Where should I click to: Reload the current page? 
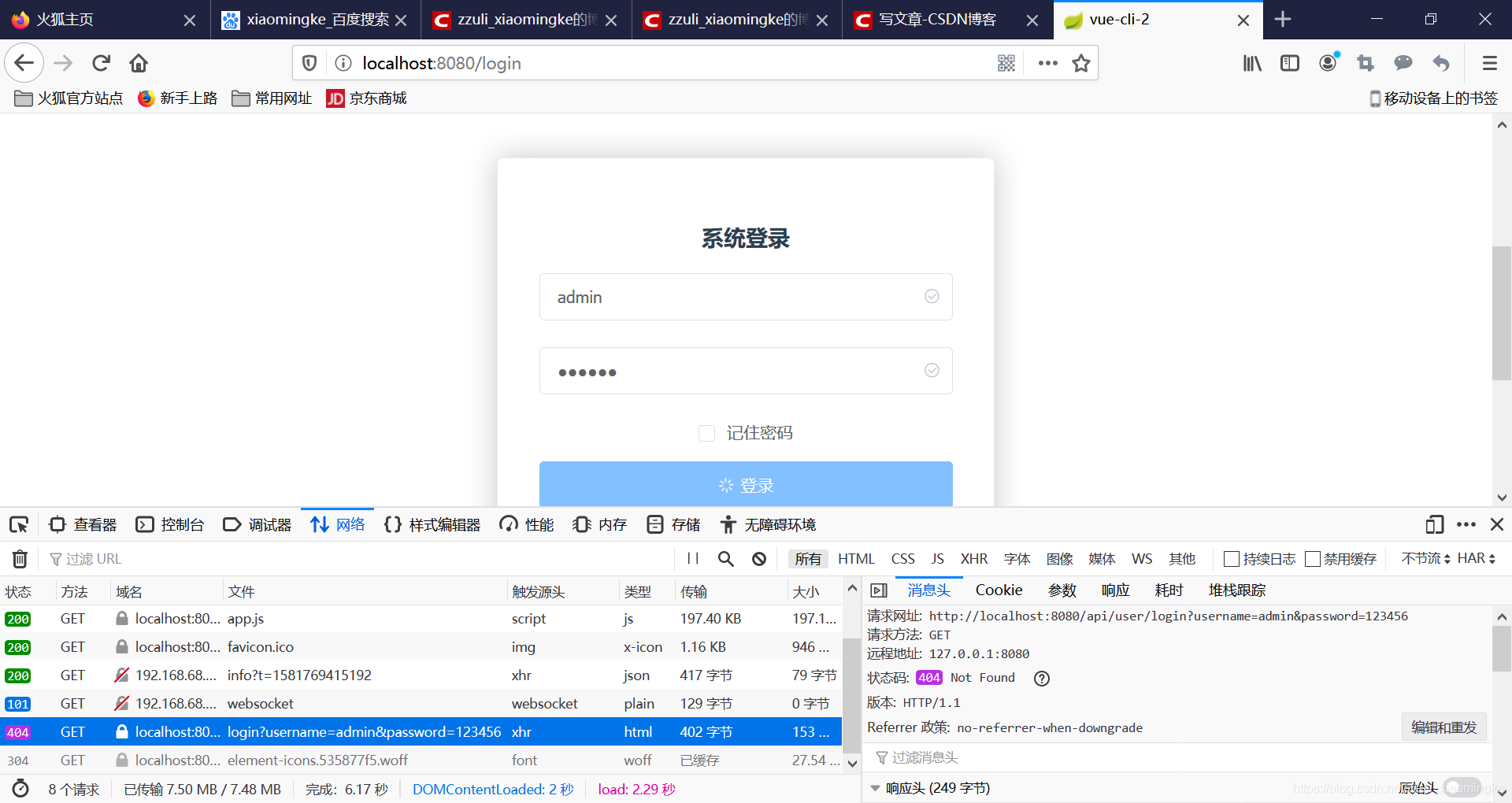click(x=101, y=63)
